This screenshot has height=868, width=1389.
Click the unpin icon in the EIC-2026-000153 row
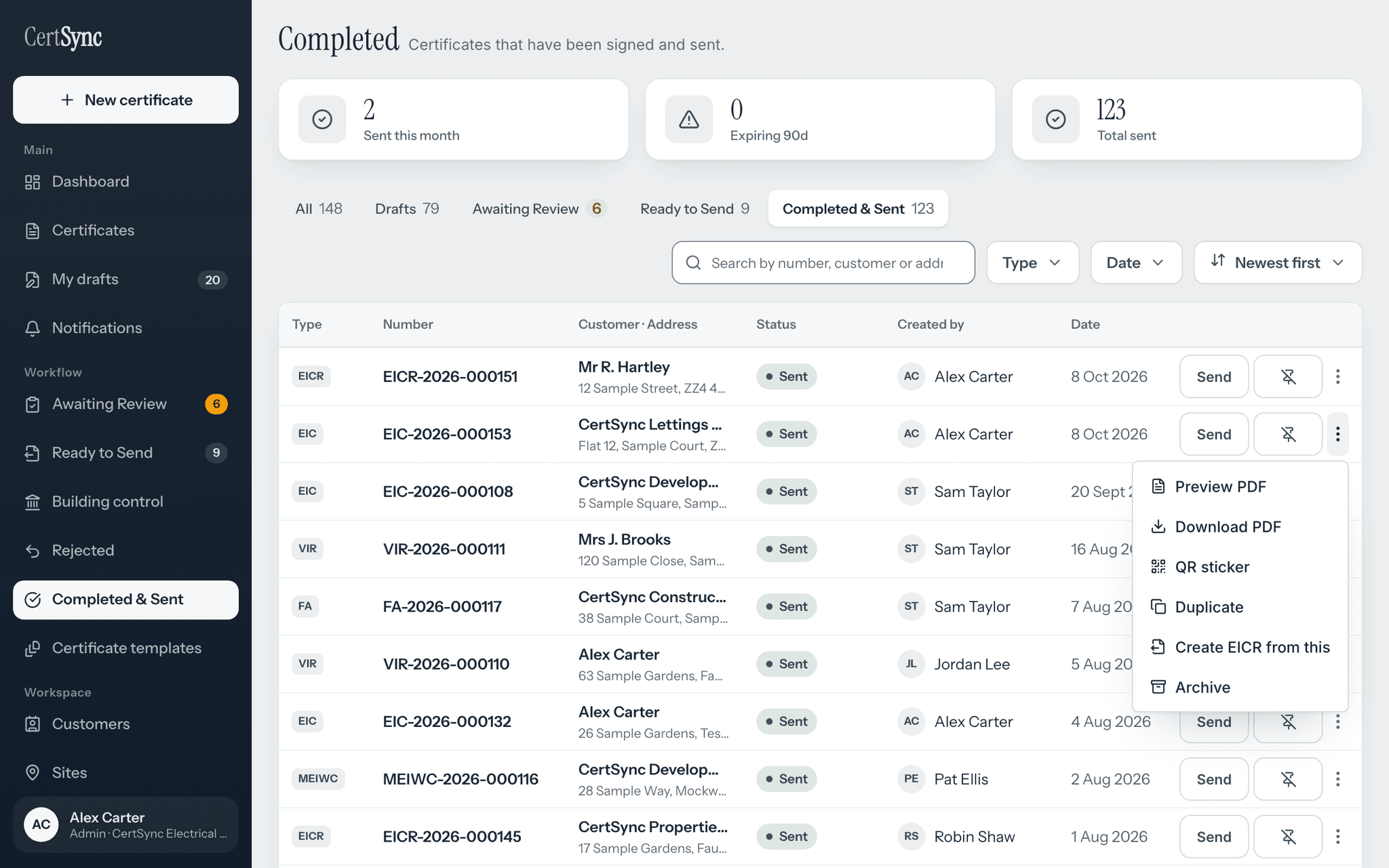tap(1287, 434)
